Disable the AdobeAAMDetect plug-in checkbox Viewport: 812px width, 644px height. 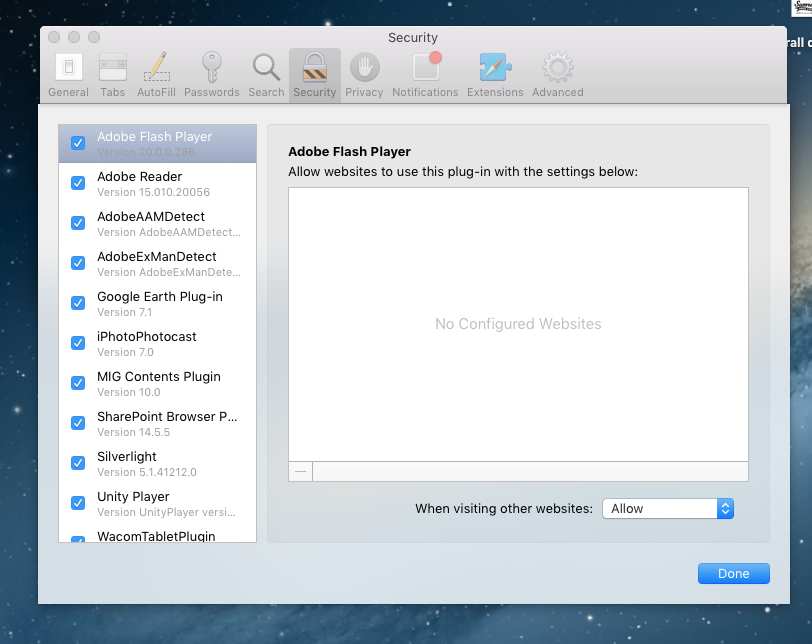click(78, 223)
